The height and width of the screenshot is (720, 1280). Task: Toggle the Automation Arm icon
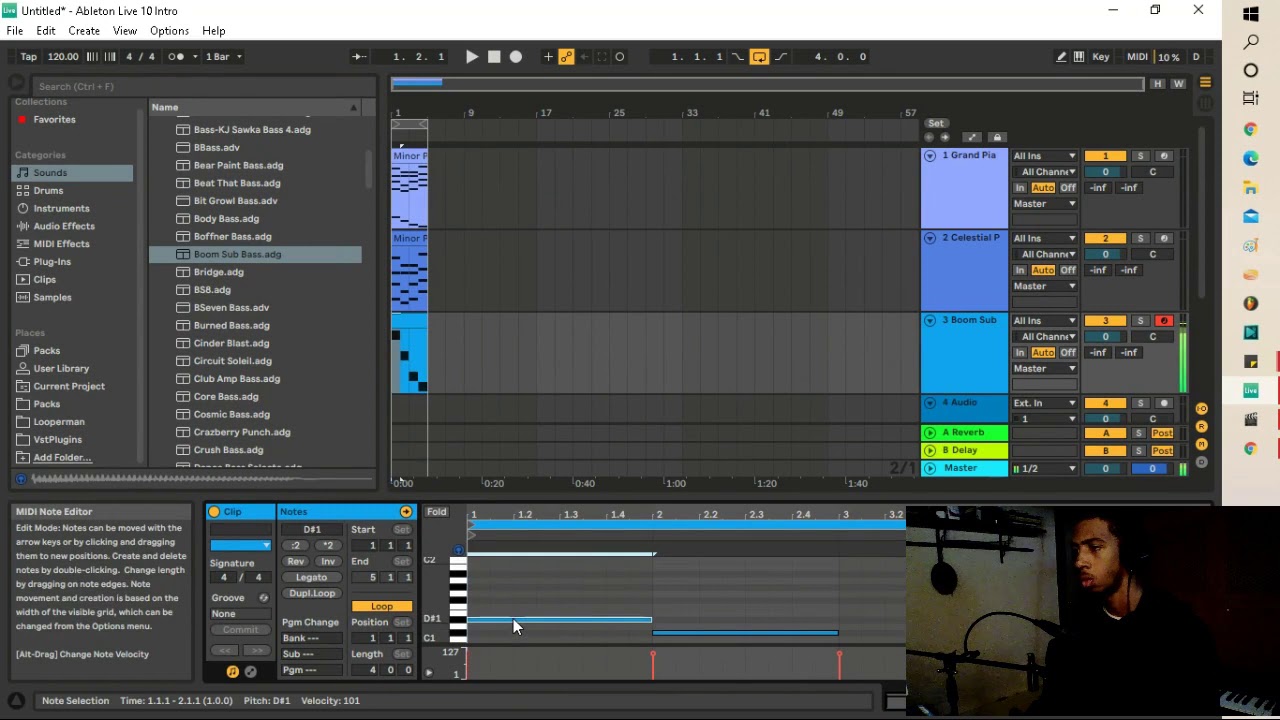566,57
